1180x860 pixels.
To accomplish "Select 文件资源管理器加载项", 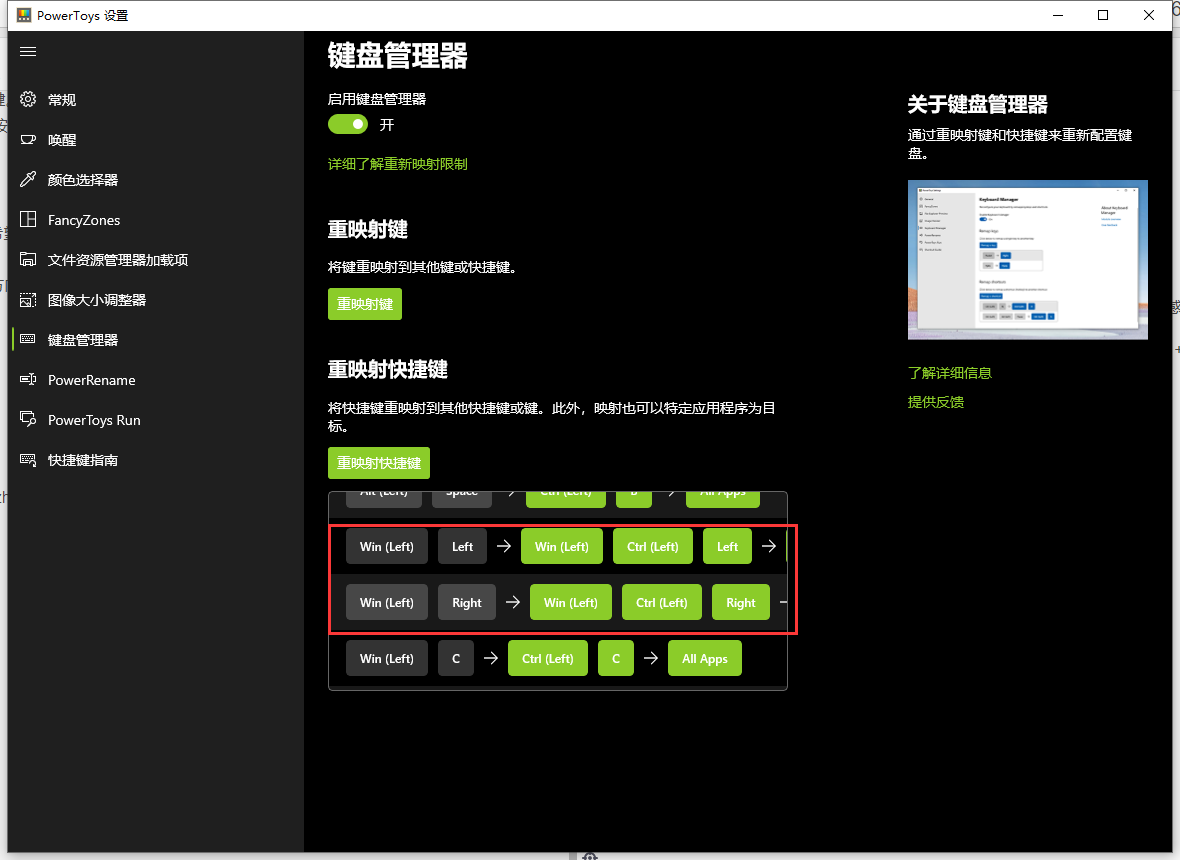I will click(156, 260).
